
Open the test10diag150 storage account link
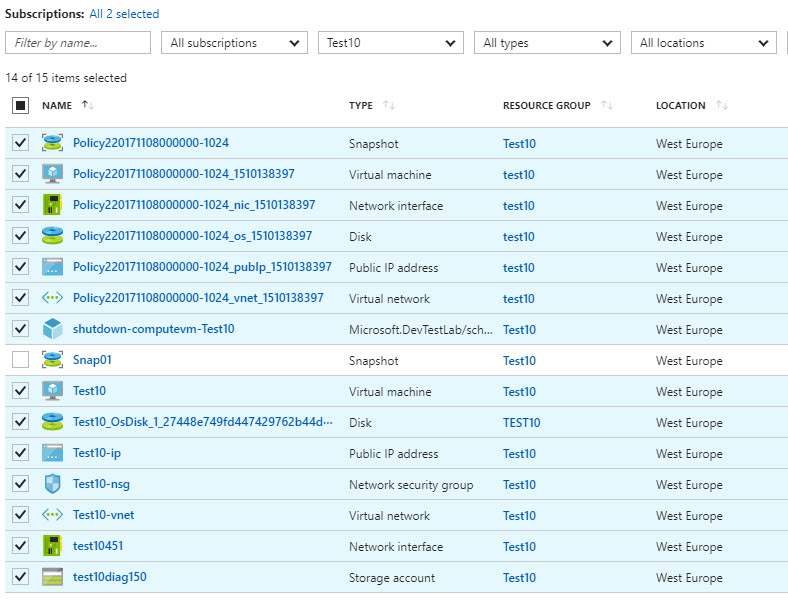pyautogui.click(x=110, y=577)
